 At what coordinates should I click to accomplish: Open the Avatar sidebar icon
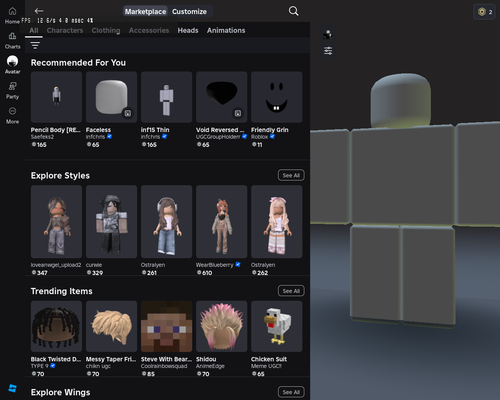coord(12,61)
